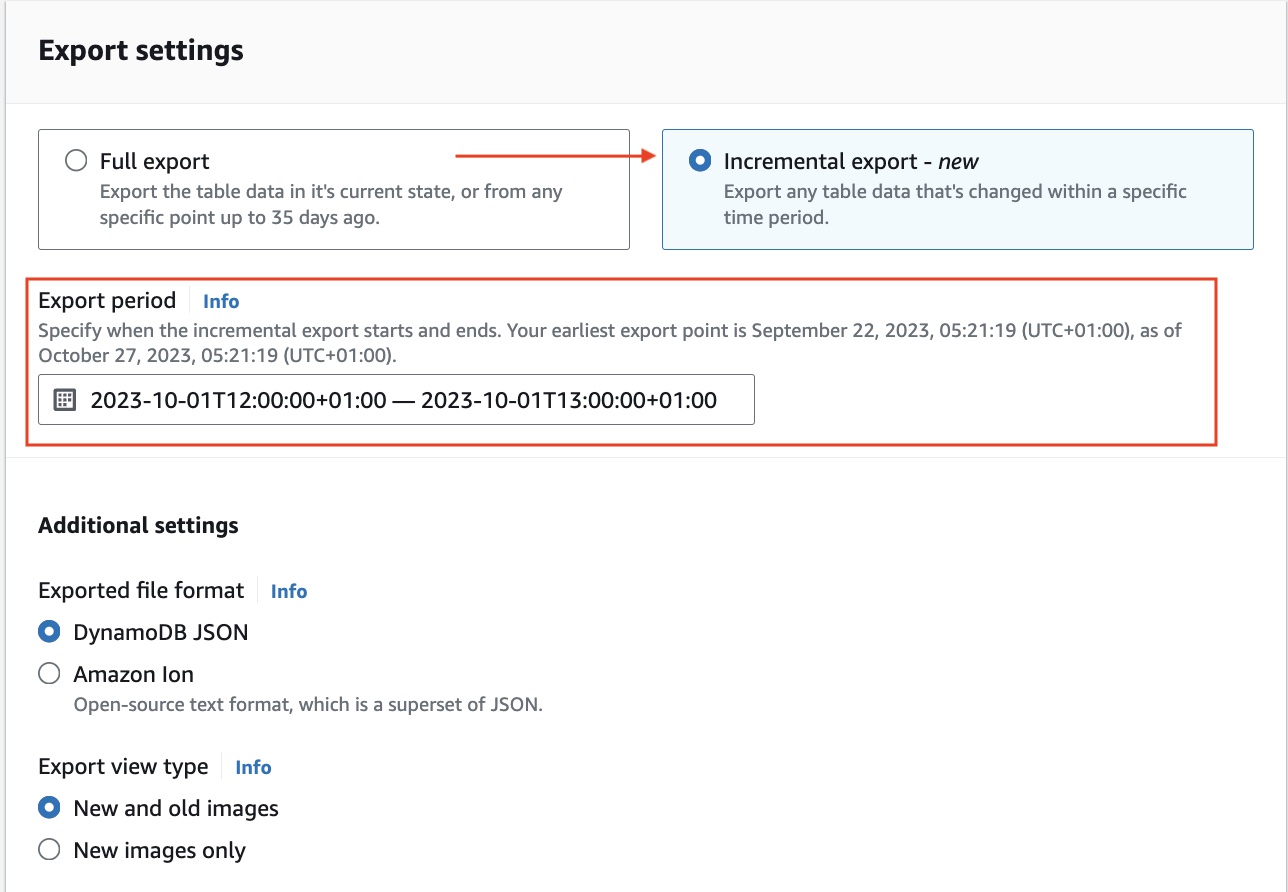Screen dimensions: 1288x892
Task: Open the Exported file format Info link
Action: coord(288,591)
